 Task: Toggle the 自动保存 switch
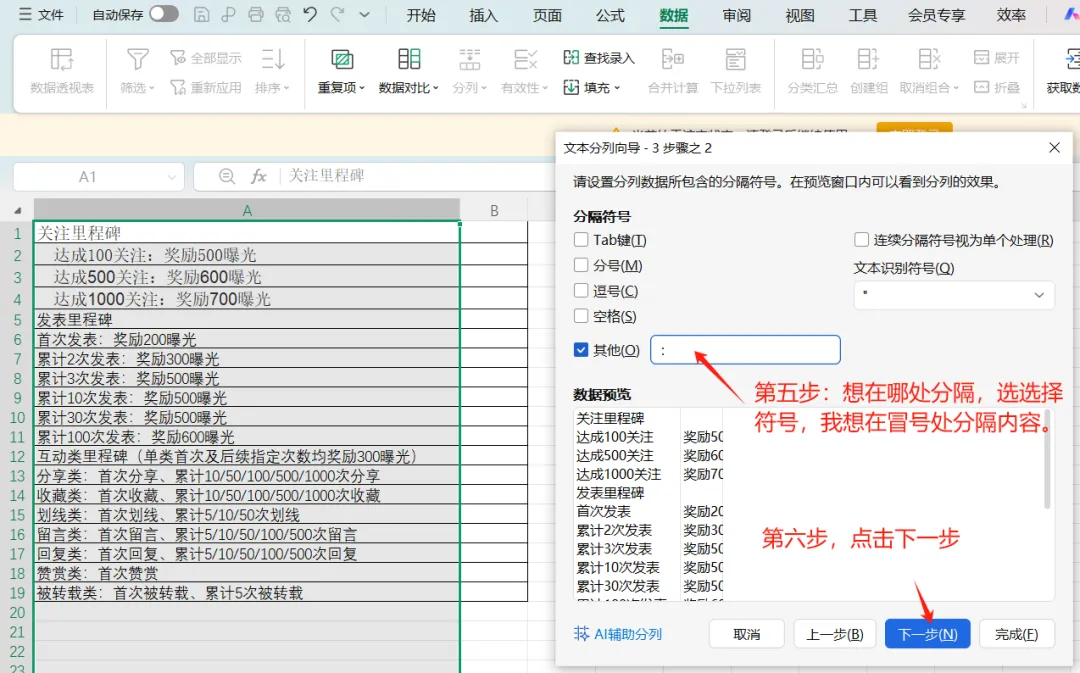164,14
